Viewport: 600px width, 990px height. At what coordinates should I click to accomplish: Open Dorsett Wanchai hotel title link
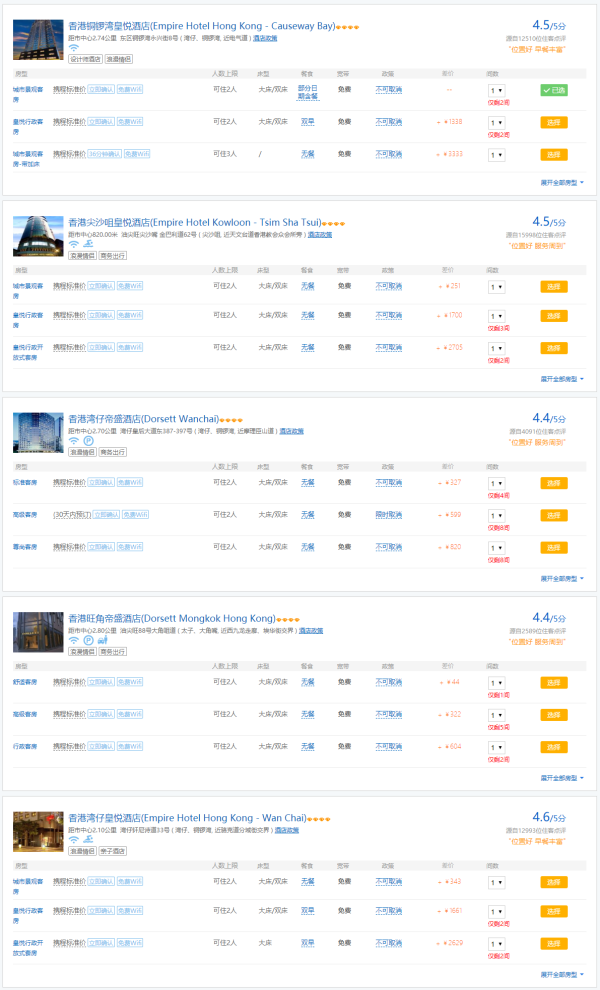point(143,419)
